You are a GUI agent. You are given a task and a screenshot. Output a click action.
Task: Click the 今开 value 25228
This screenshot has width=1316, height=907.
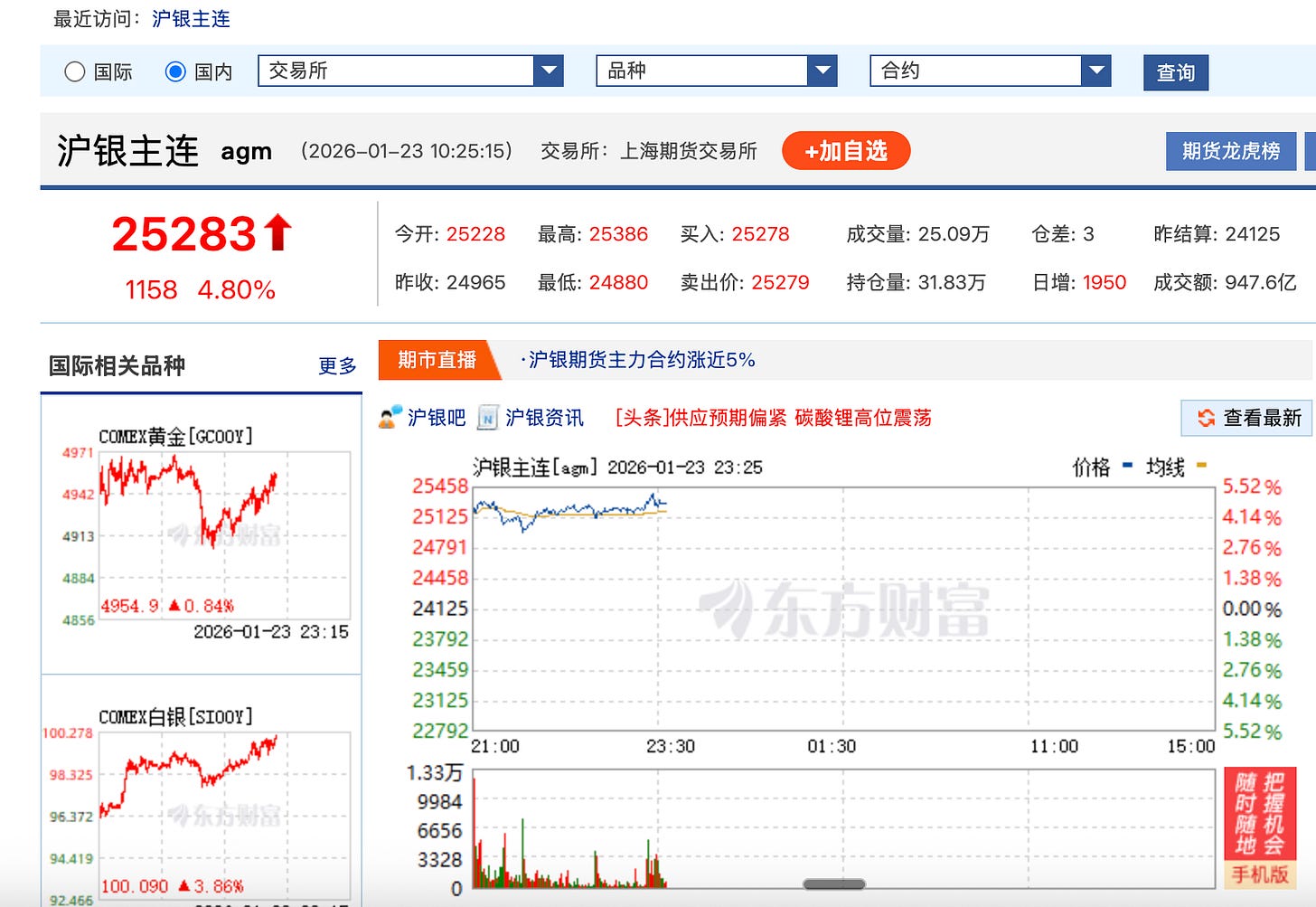475,234
